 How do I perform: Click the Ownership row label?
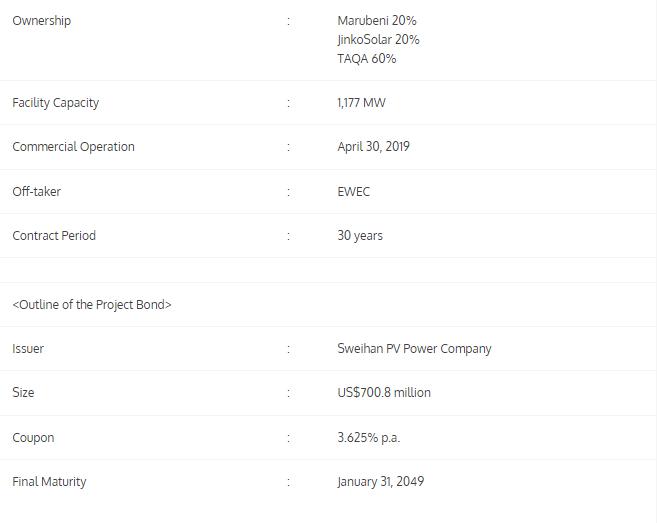(x=41, y=21)
